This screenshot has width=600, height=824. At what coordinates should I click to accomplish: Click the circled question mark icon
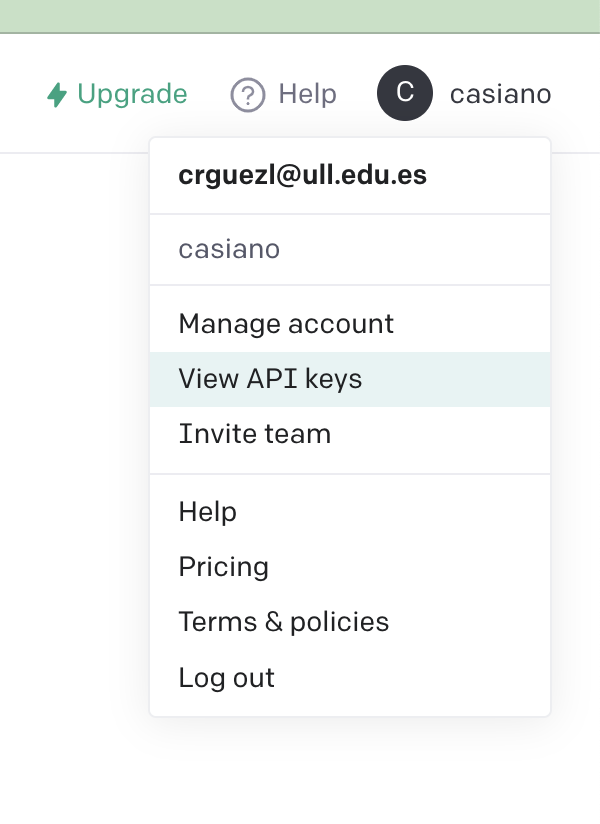(247, 95)
